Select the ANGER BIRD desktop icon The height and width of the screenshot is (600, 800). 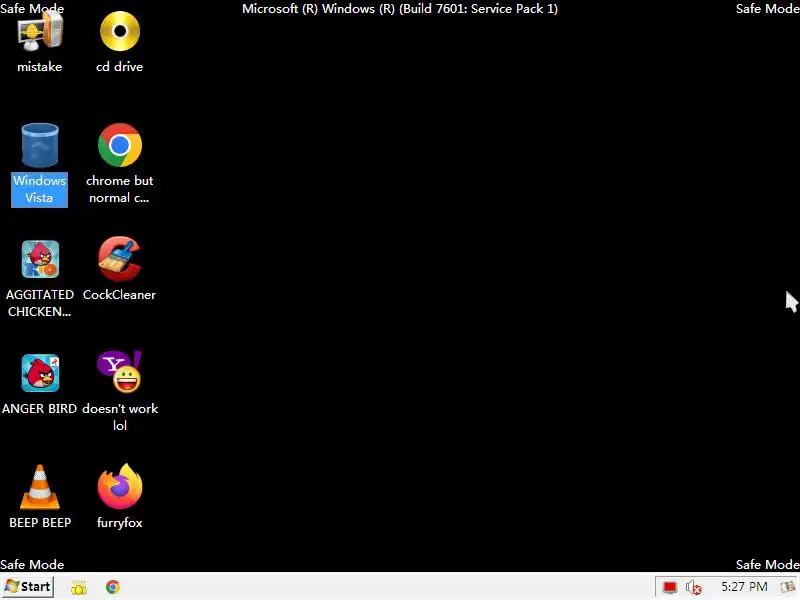[40, 373]
